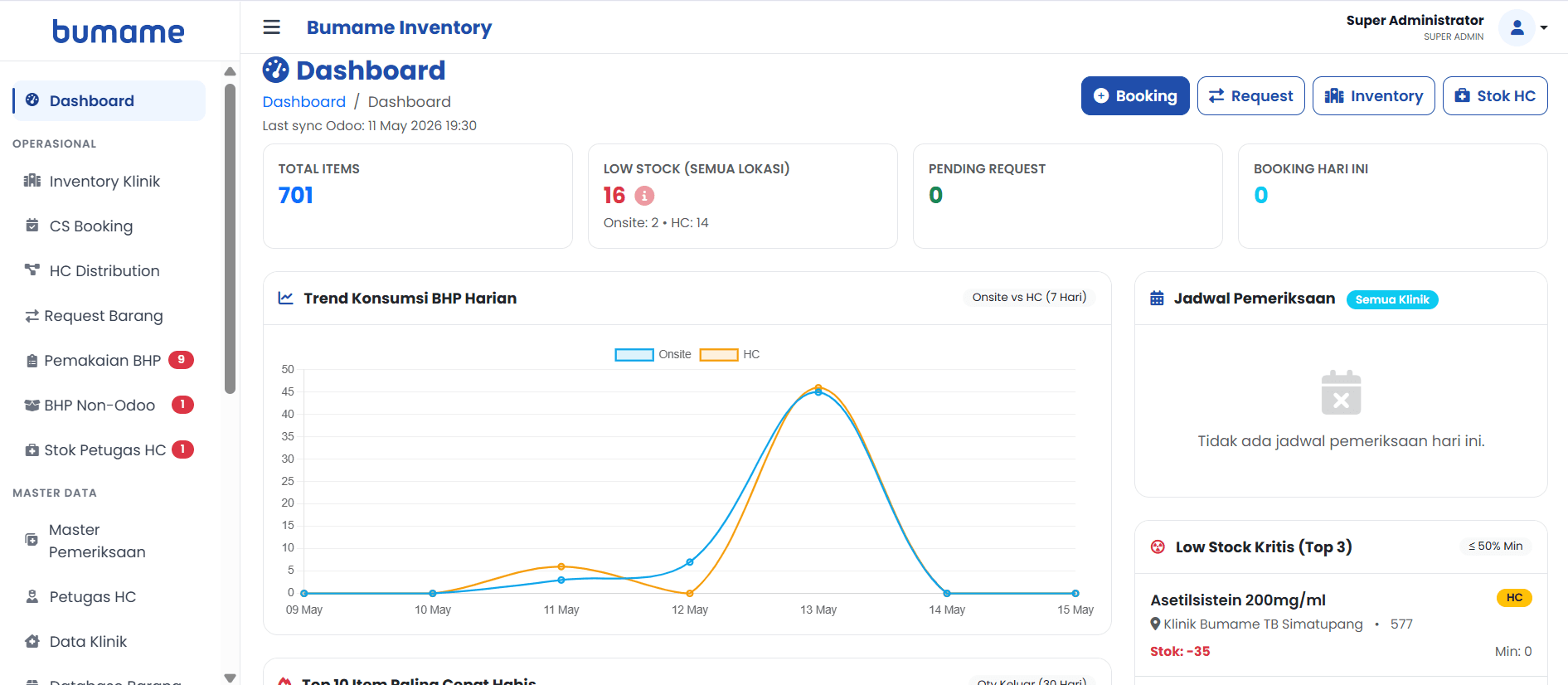
Task: Click the Jadwal Pemeriksaan calendar icon
Action: (1157, 298)
